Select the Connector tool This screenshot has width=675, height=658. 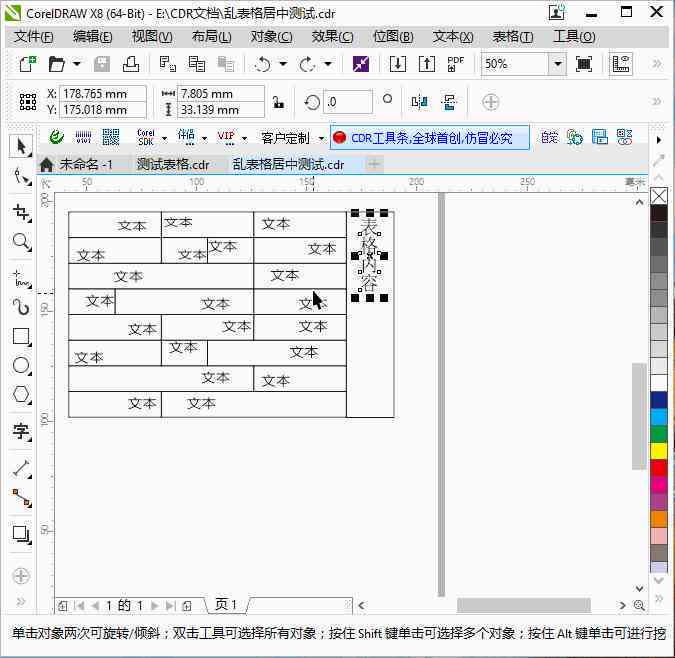coord(21,498)
